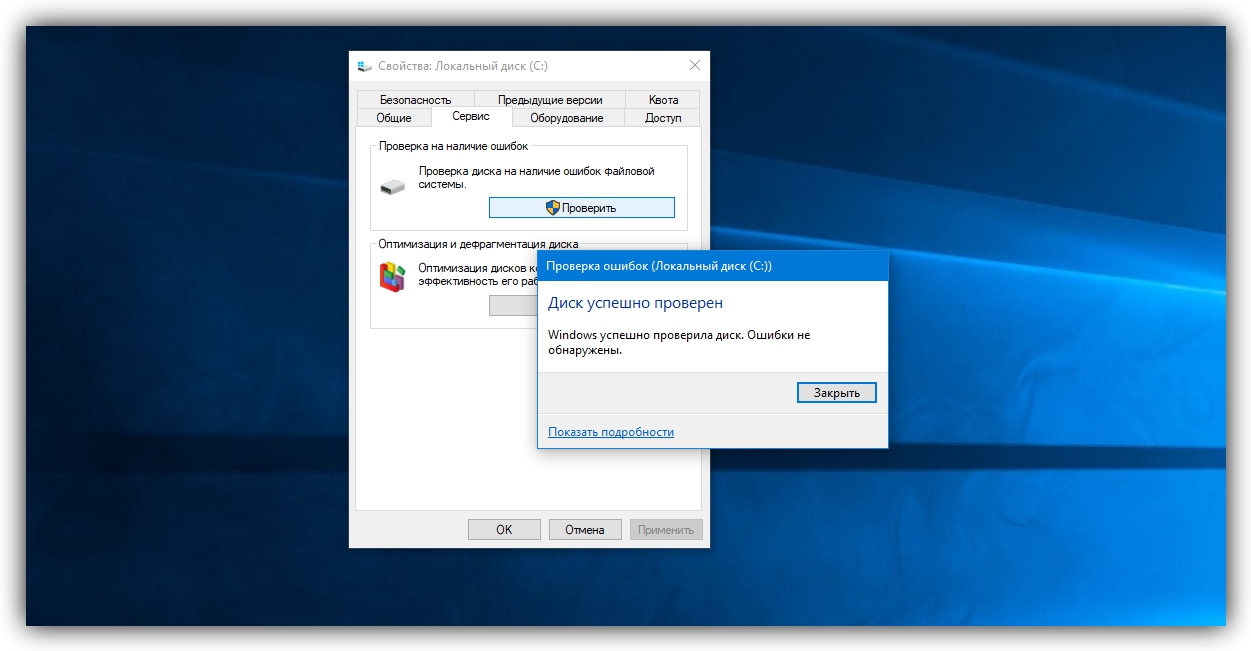The height and width of the screenshot is (651, 1251).
Task: Switch to the Общие tab
Action: [x=393, y=117]
